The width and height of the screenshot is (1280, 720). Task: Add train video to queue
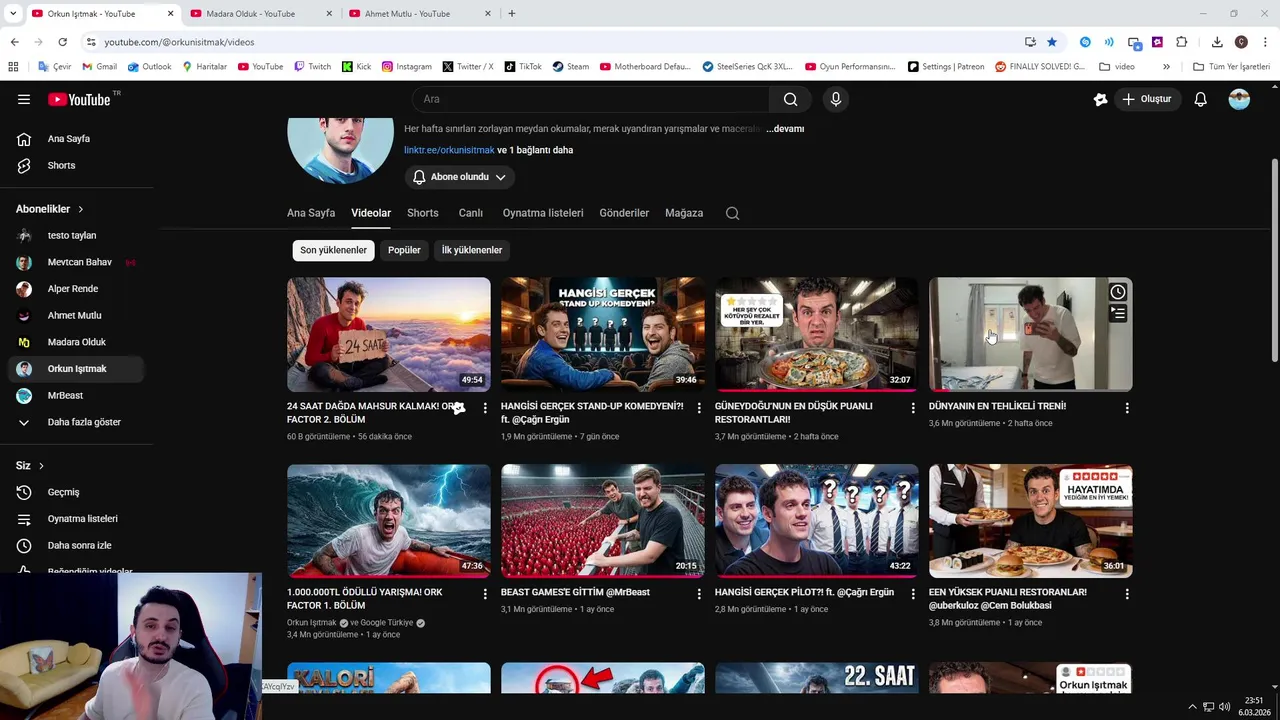(1118, 313)
